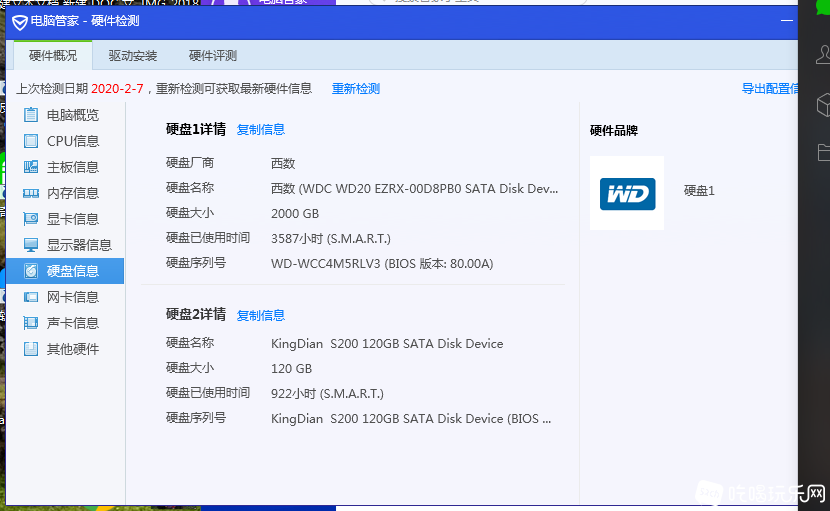830x511 pixels.
Task: Click the 主板信息 motherboard icon
Action: pos(31,167)
